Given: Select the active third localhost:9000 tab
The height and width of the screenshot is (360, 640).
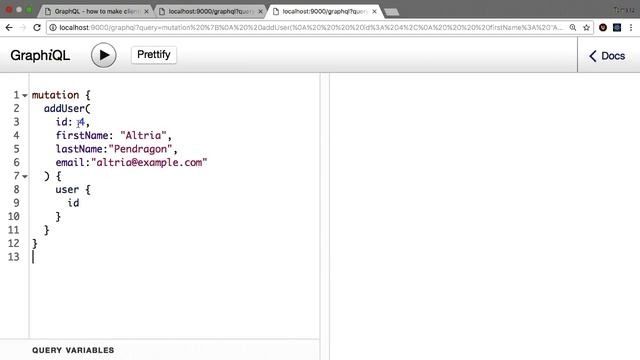Looking at the screenshot, I should (324, 11).
